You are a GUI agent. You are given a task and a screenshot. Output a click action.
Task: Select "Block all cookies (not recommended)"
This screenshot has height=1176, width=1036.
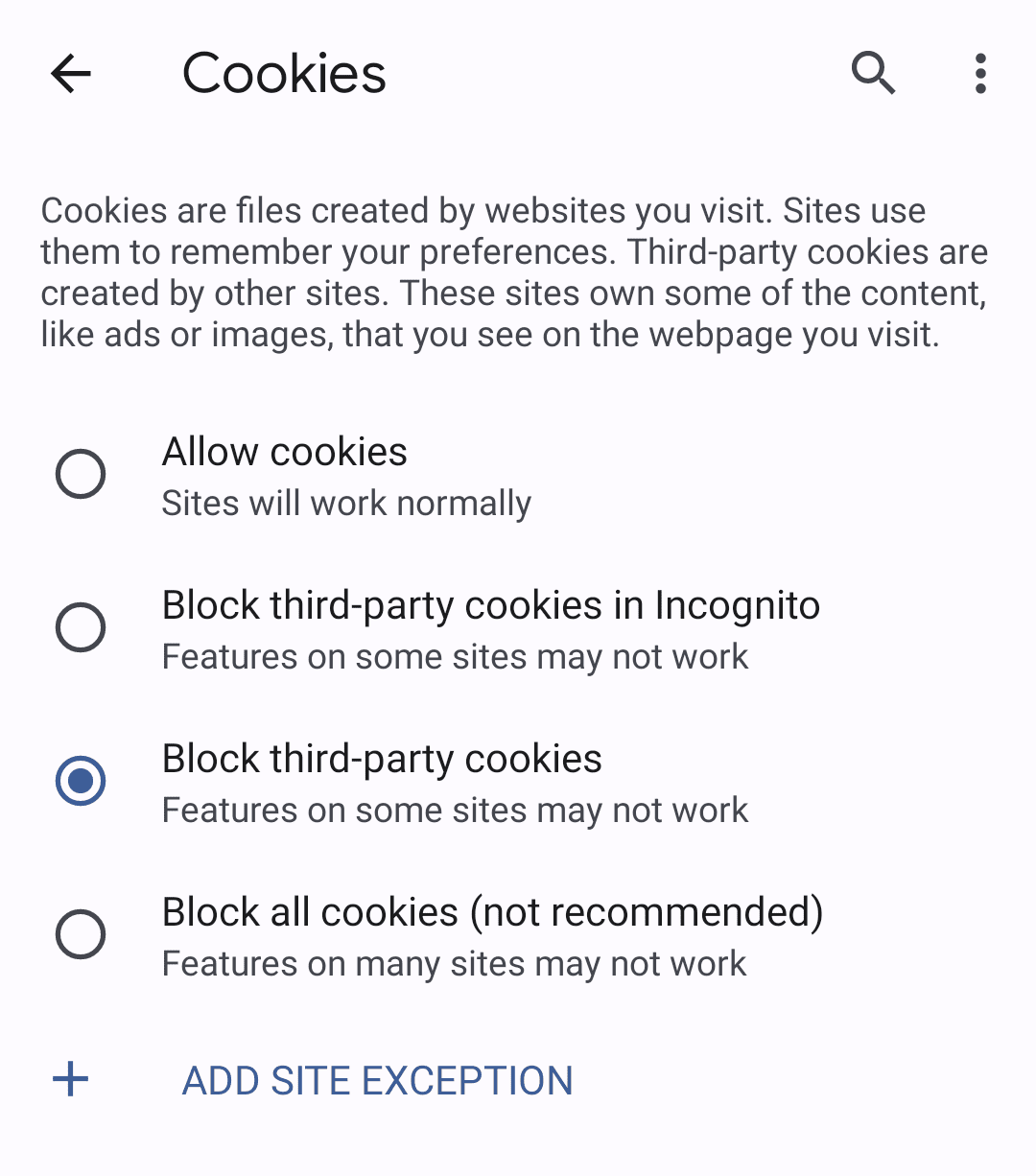tap(81, 934)
